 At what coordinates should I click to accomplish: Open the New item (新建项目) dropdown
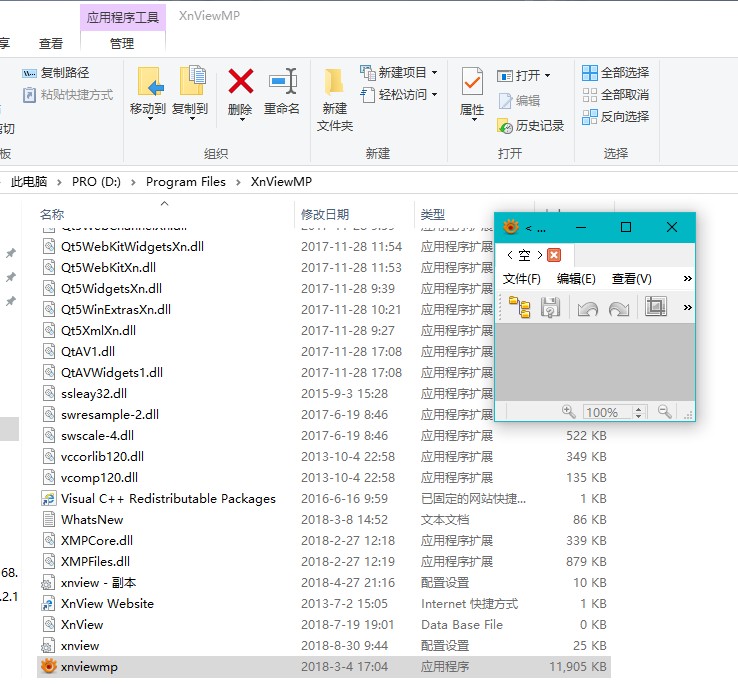[x=399, y=72]
